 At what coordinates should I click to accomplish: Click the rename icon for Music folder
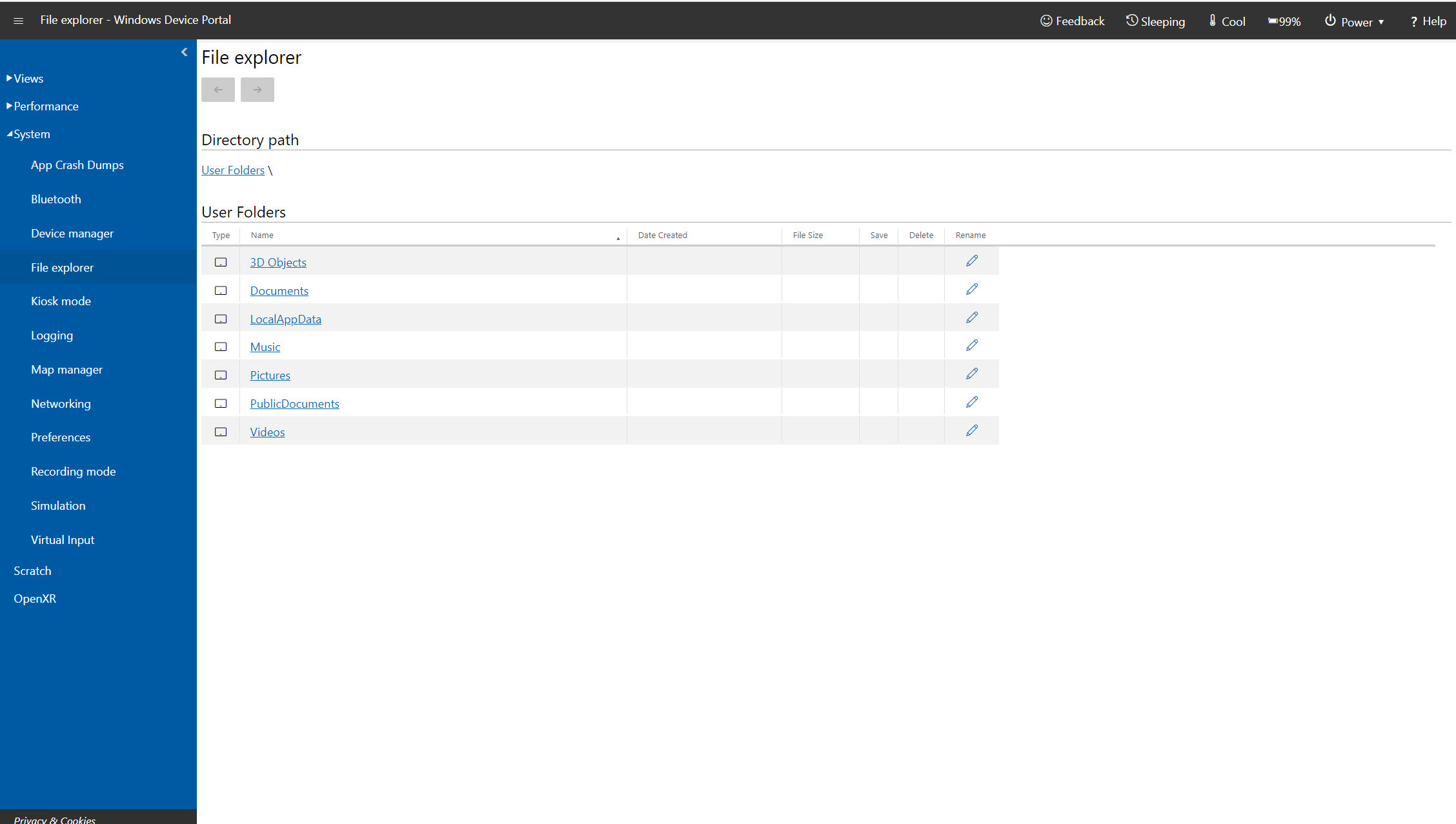pos(971,345)
